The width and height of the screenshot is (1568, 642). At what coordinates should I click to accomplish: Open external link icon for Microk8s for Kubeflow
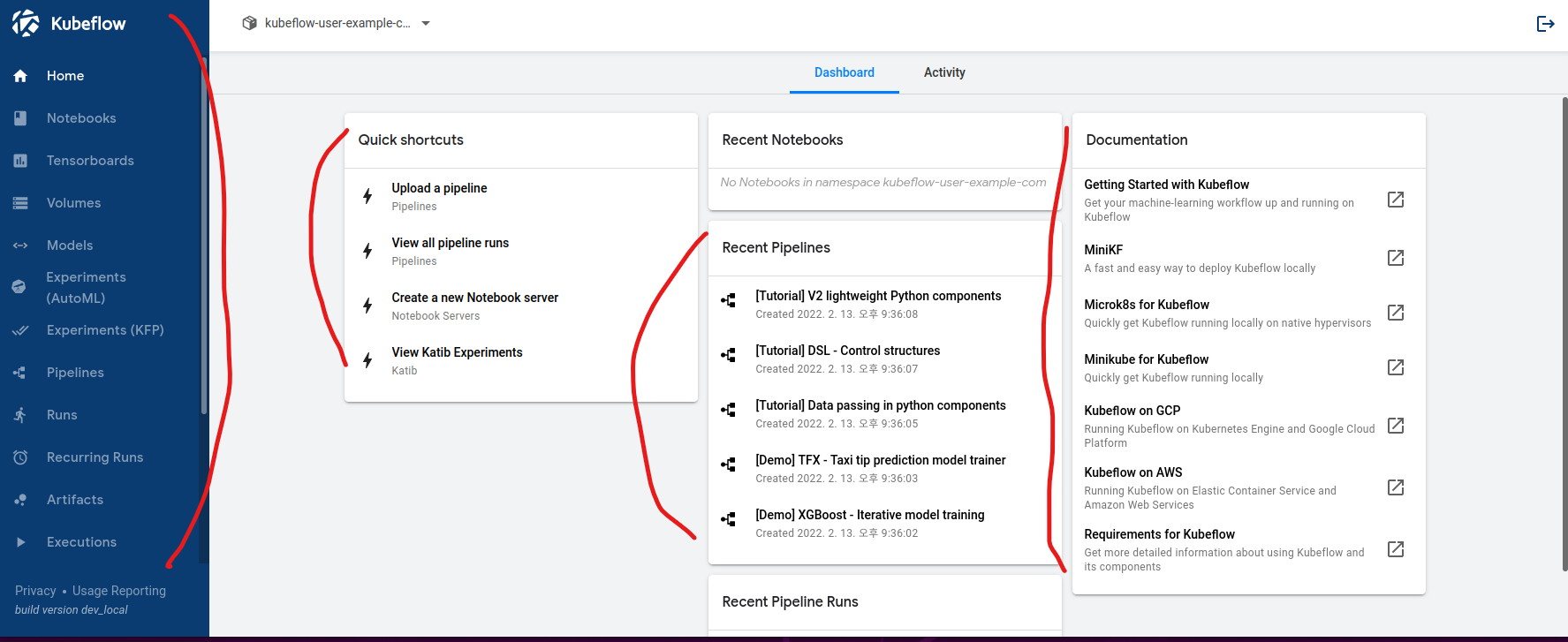tap(1396, 313)
